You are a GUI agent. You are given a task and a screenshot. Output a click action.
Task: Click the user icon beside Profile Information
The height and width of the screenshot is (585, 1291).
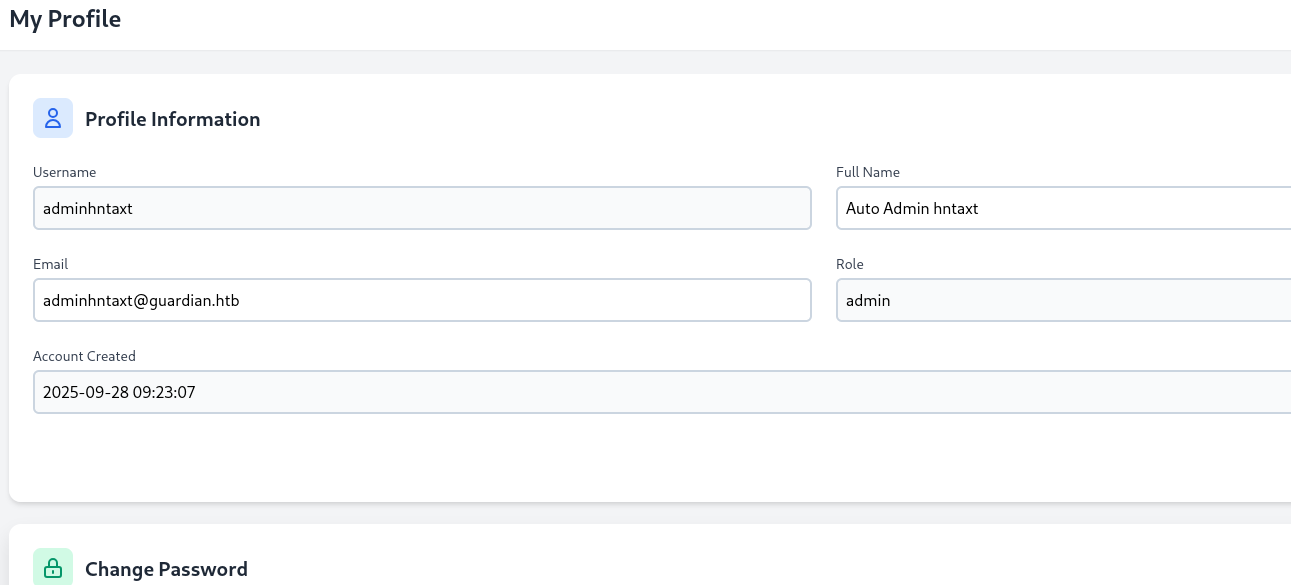[53, 118]
